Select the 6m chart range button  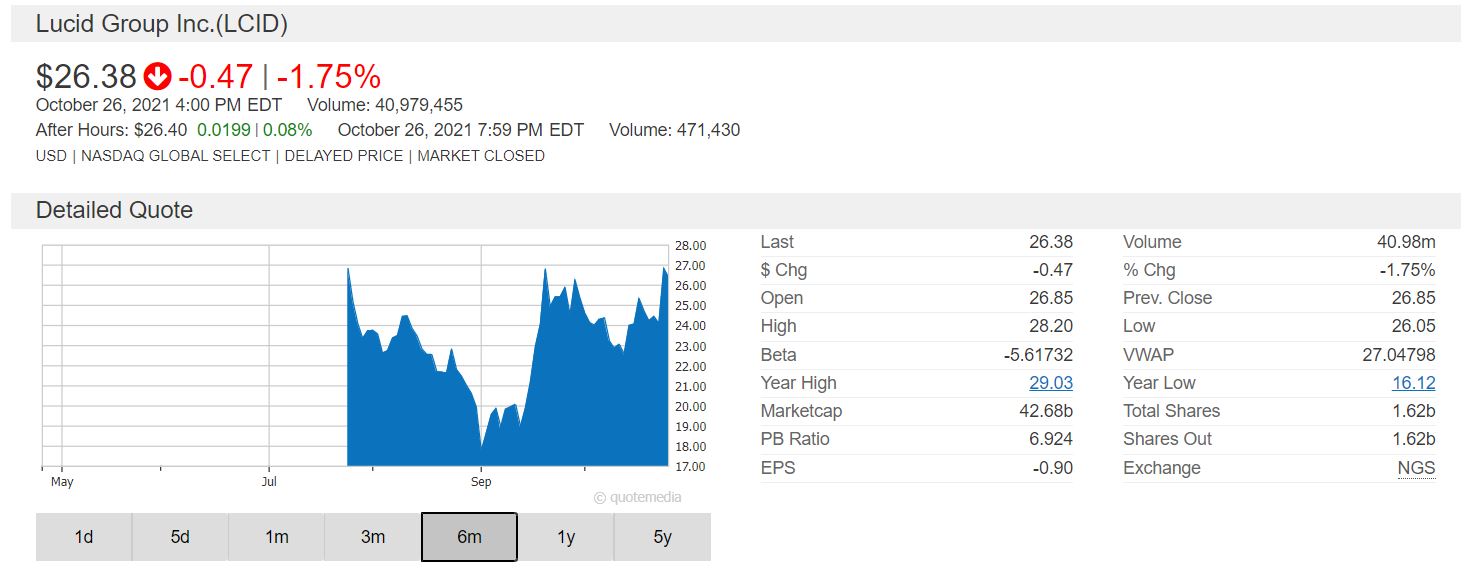coord(469,537)
